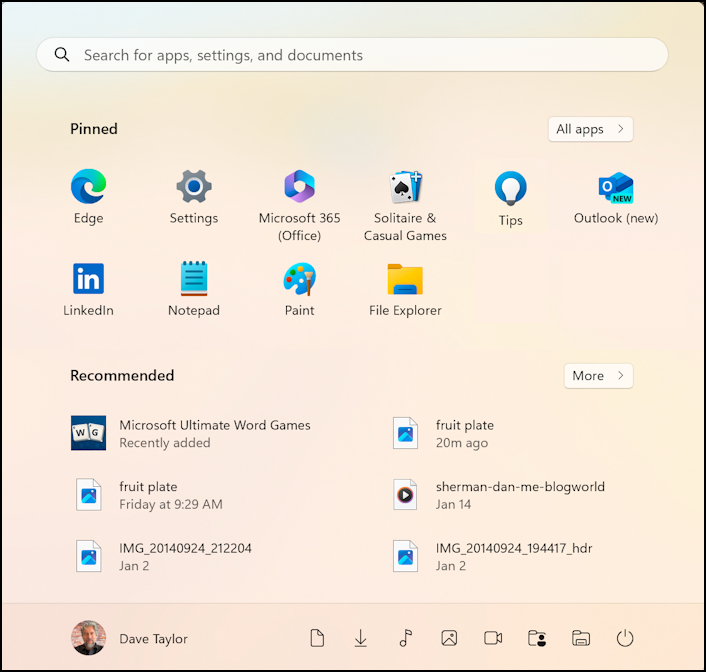This screenshot has height=672, width=706.
Task: Open Dave Taylor's profile picture
Action: pos(89,638)
